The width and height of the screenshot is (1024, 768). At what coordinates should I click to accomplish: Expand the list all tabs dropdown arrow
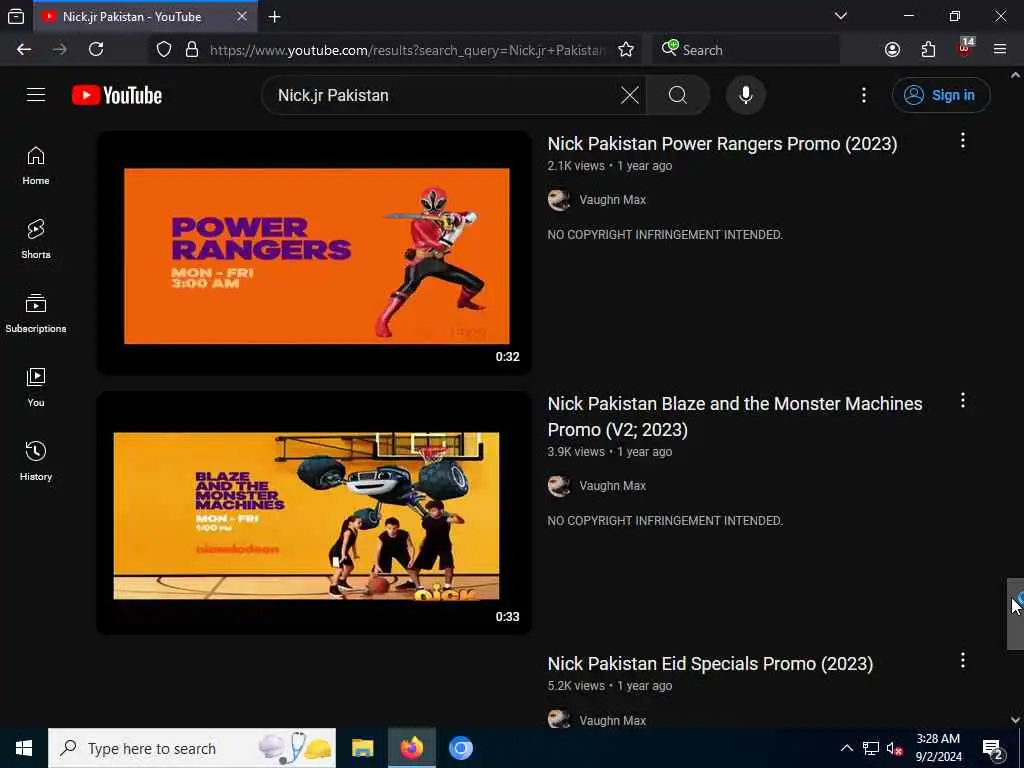pyautogui.click(x=841, y=16)
